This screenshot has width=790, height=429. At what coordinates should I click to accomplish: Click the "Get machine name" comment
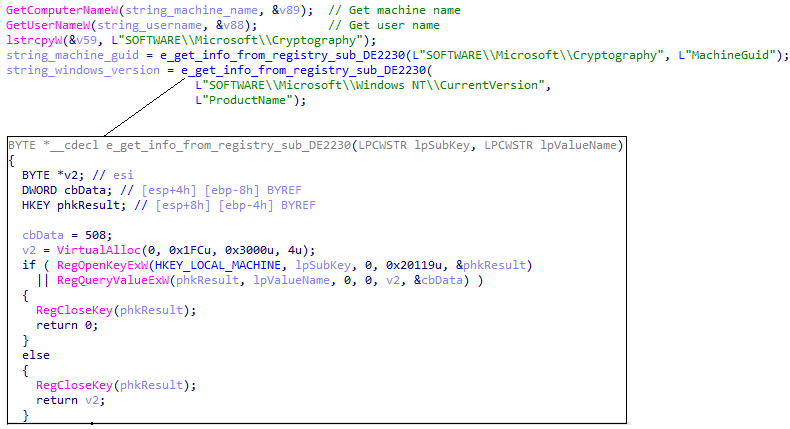(391, 9)
